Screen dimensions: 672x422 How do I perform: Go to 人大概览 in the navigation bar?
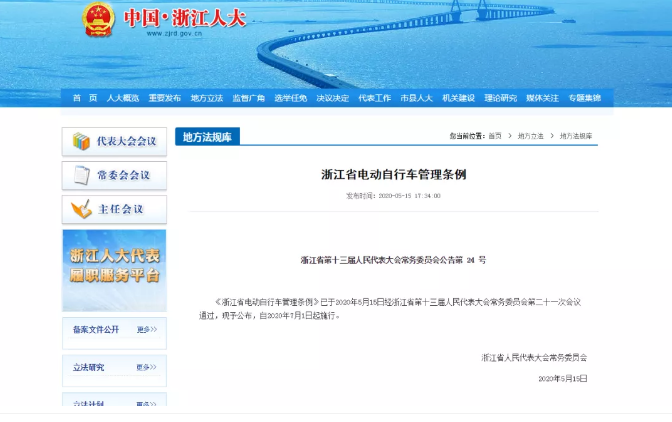point(123,98)
